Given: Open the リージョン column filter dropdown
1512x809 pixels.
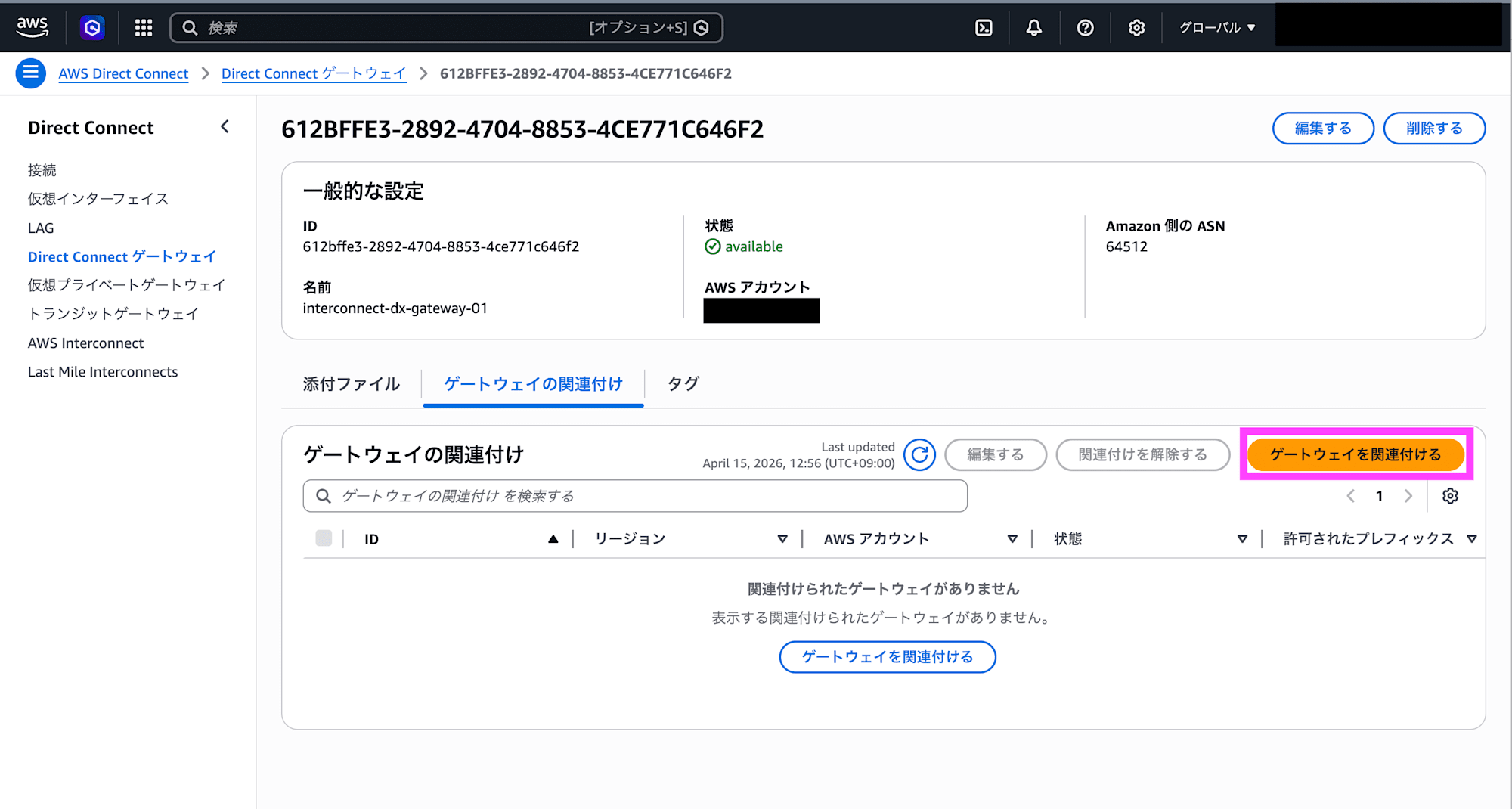Looking at the screenshot, I should click(x=782, y=538).
